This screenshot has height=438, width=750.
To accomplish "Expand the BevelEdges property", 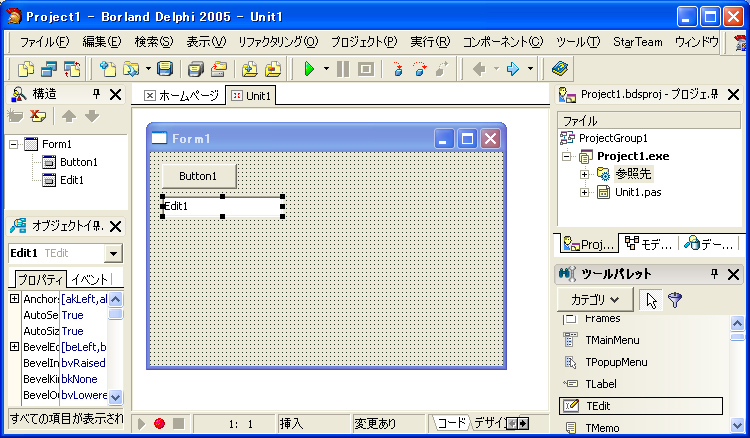I will click(x=14, y=347).
